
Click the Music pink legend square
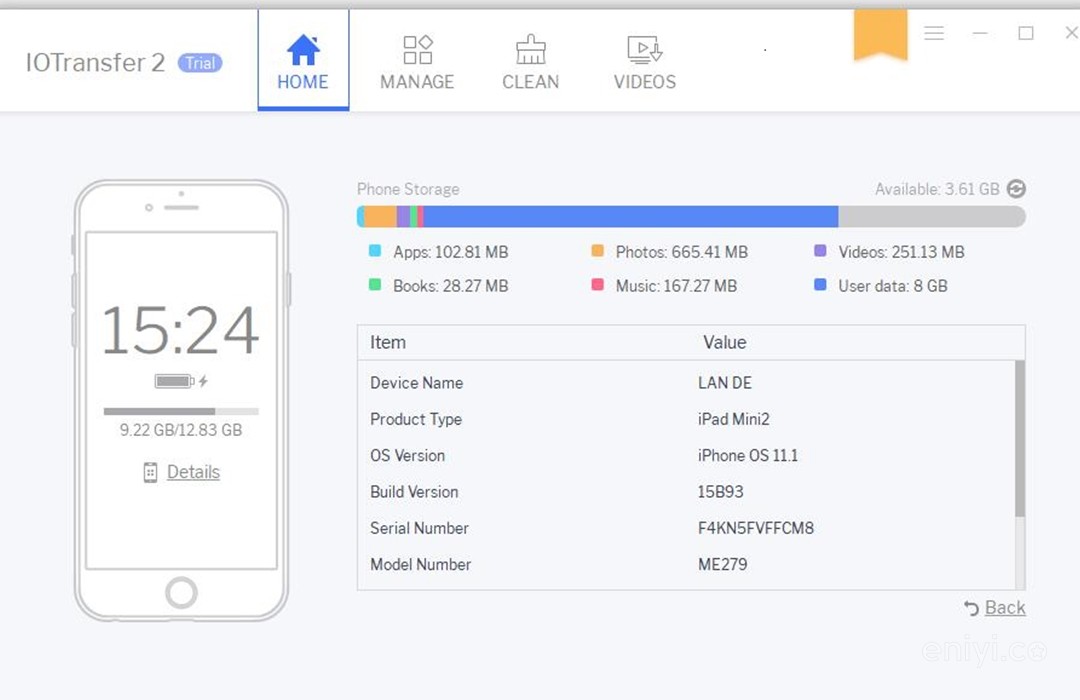[598, 286]
